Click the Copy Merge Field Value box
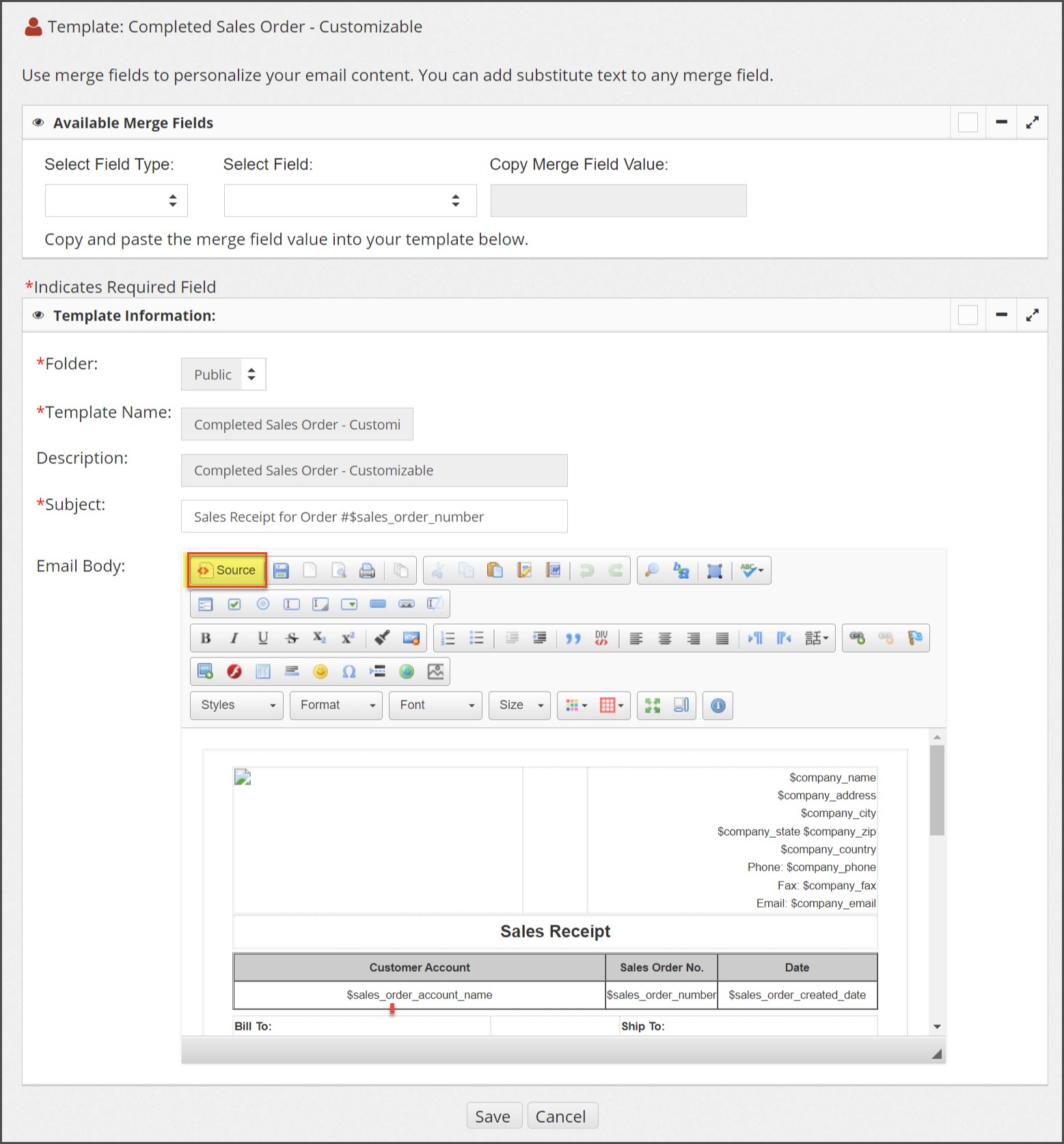 [x=618, y=200]
